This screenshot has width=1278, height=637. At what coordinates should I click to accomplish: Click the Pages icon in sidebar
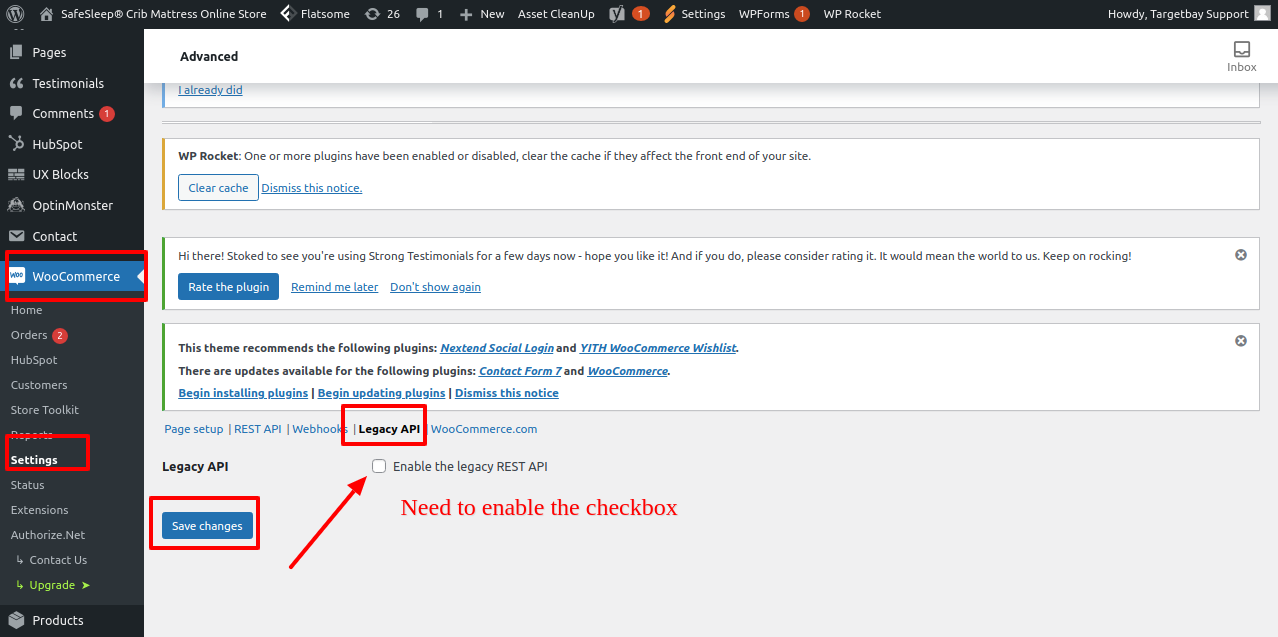[16, 52]
